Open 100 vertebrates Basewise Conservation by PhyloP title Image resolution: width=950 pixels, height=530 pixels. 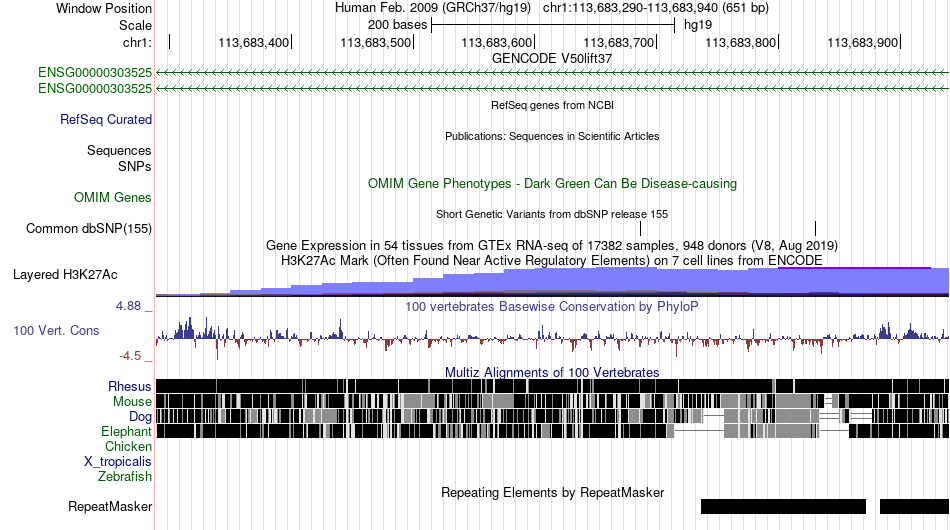click(x=552, y=306)
